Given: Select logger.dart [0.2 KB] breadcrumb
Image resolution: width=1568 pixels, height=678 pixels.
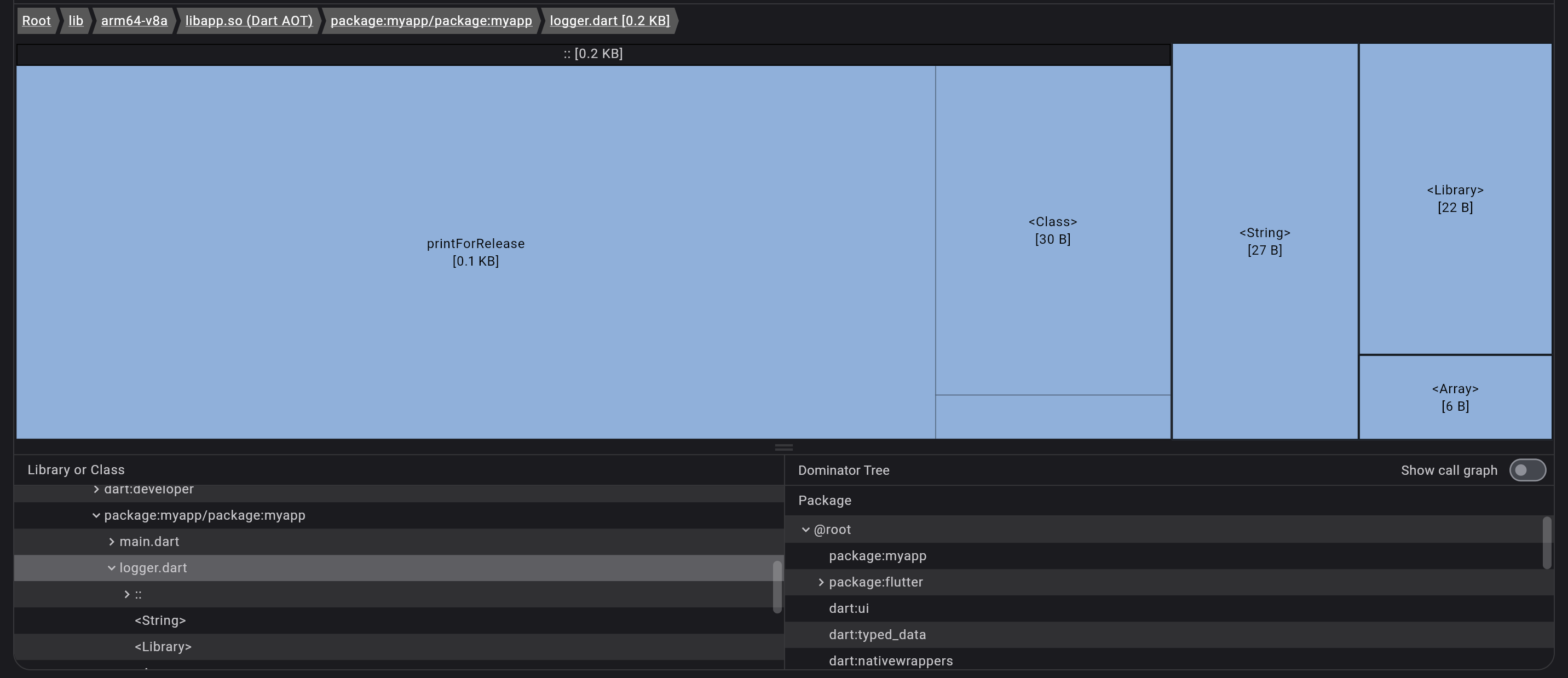Looking at the screenshot, I should tap(609, 21).
